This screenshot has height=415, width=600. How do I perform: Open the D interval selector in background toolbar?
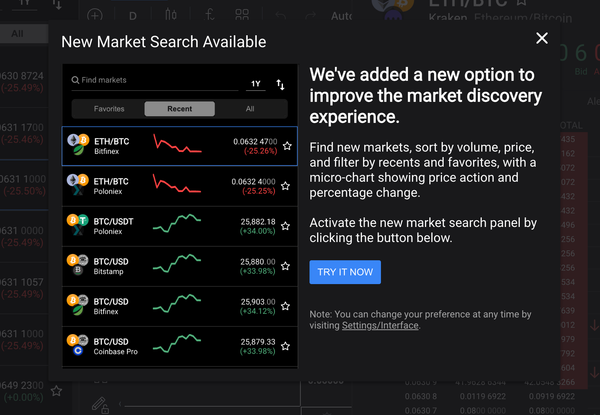tap(133, 16)
